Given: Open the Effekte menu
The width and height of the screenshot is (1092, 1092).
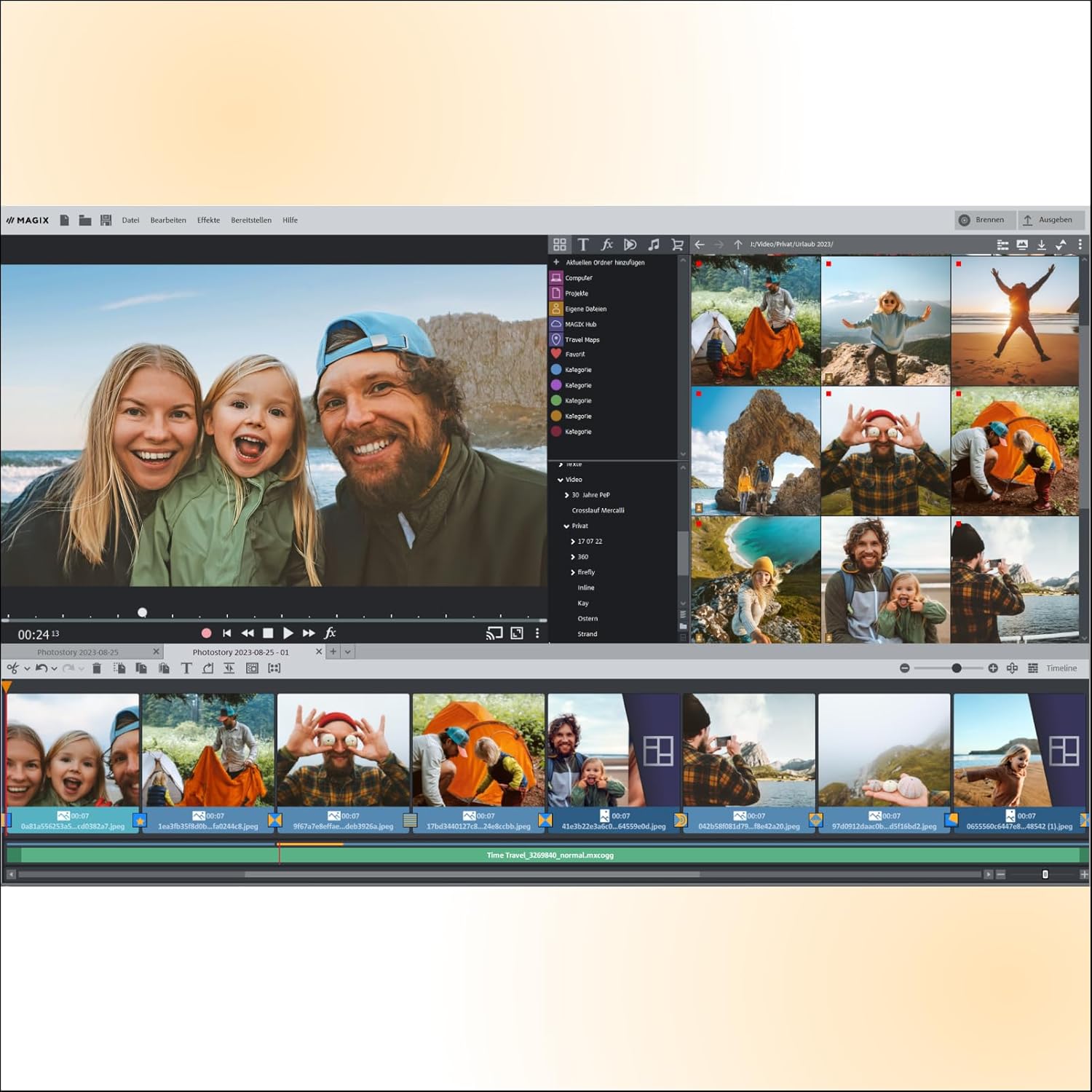Looking at the screenshot, I should coord(208,220).
